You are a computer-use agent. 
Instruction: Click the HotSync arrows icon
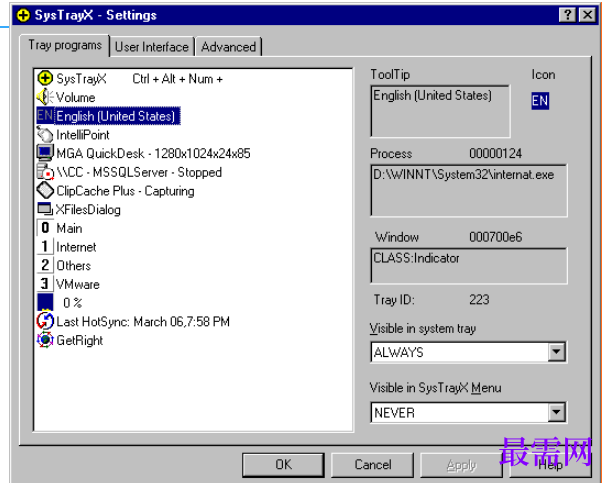coord(45,321)
